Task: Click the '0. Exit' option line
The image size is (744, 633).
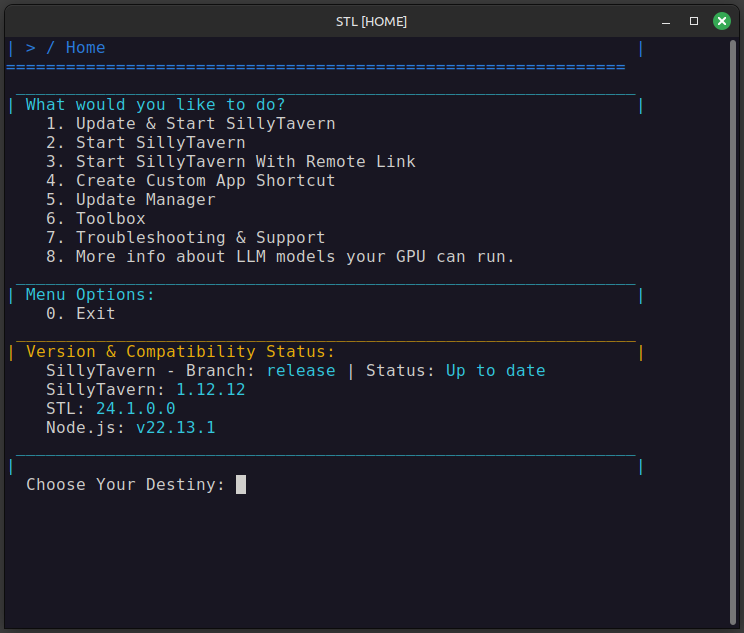Action: point(81,314)
